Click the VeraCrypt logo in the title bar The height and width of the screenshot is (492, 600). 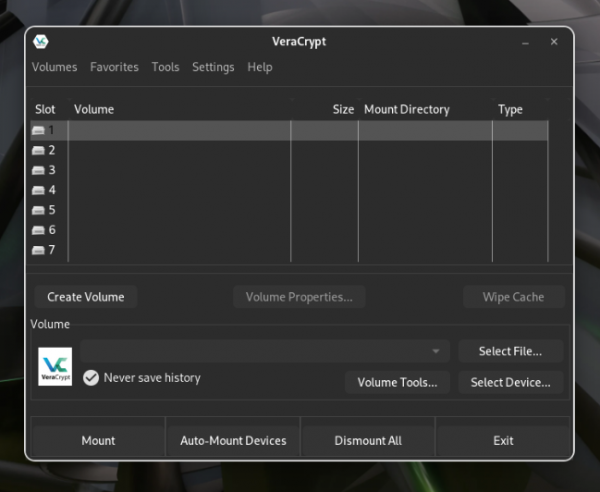tap(41, 41)
